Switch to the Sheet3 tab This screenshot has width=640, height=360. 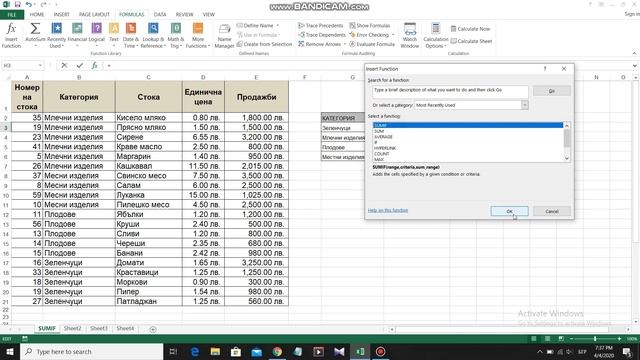[99, 328]
